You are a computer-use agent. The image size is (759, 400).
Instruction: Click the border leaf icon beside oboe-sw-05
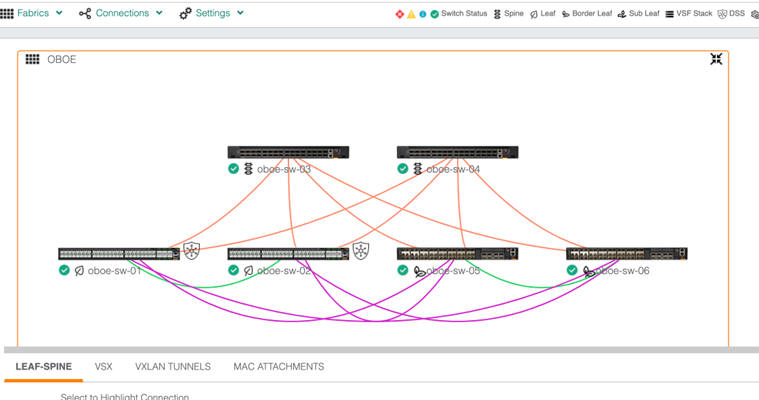tap(419, 270)
